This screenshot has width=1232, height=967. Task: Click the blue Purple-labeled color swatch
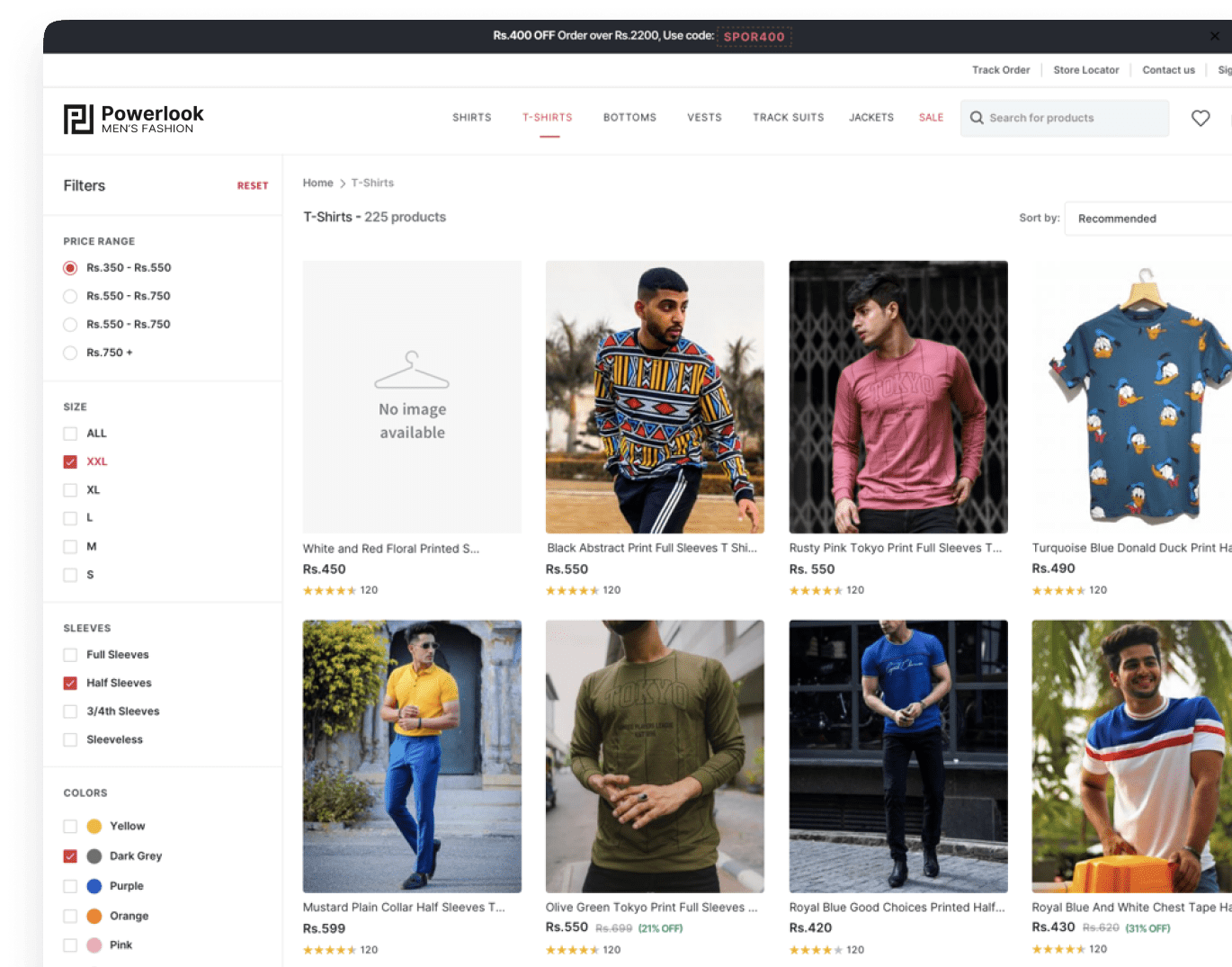[x=94, y=886]
